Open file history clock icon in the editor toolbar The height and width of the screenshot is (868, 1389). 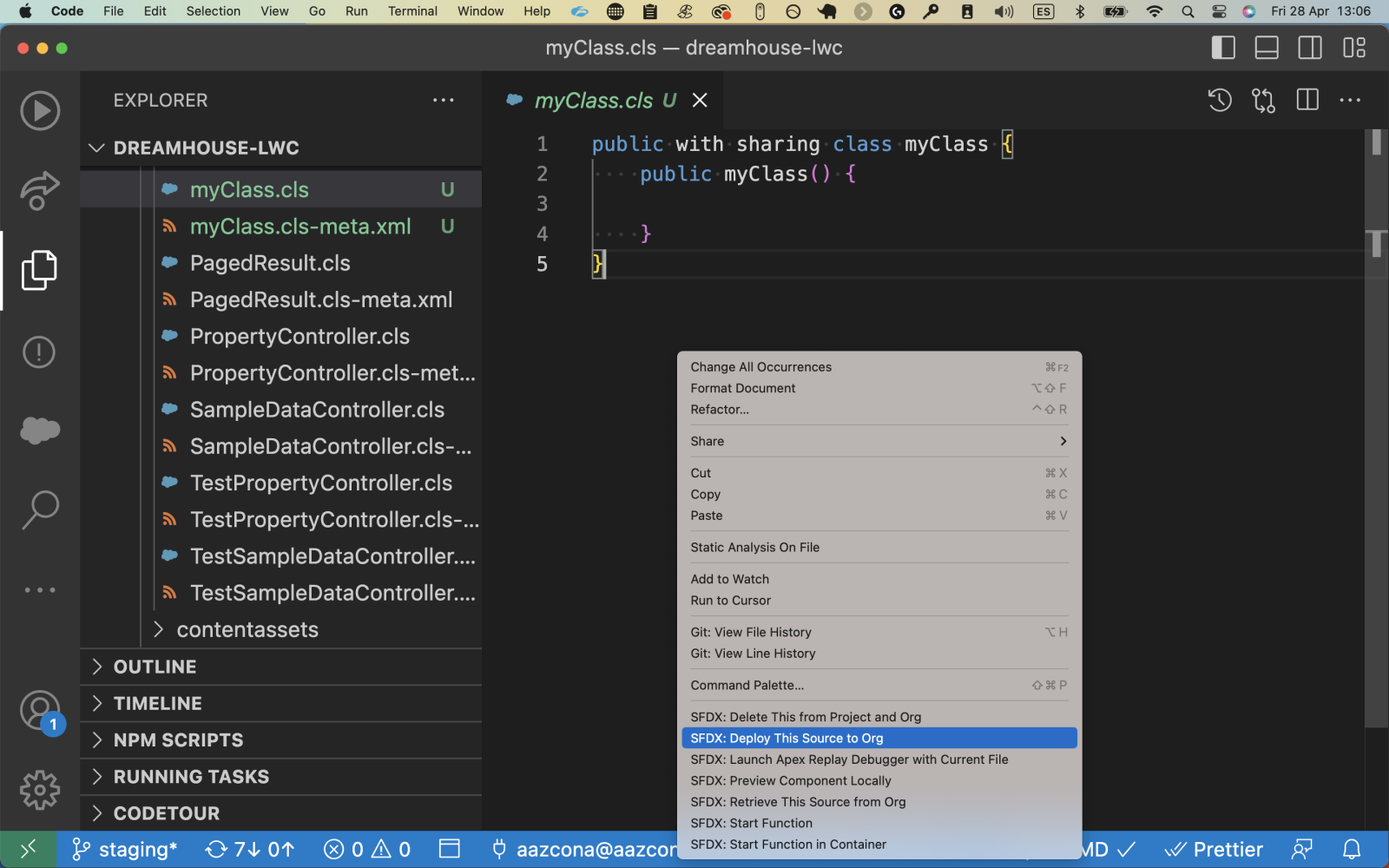[1220, 101]
